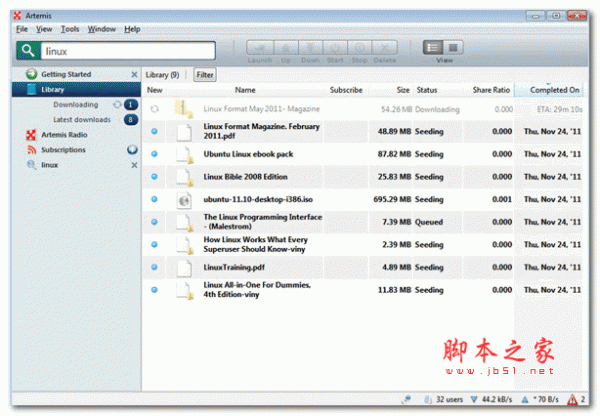The image size is (600, 416).
Task: Click folder icon of Linux Format May 2011
Action: click(184, 109)
